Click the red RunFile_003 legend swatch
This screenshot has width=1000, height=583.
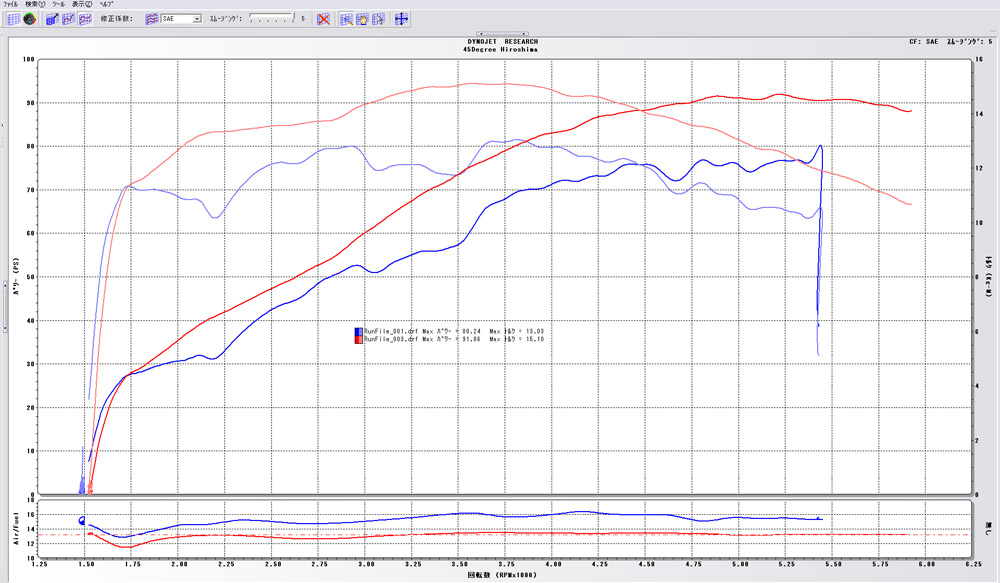point(358,340)
